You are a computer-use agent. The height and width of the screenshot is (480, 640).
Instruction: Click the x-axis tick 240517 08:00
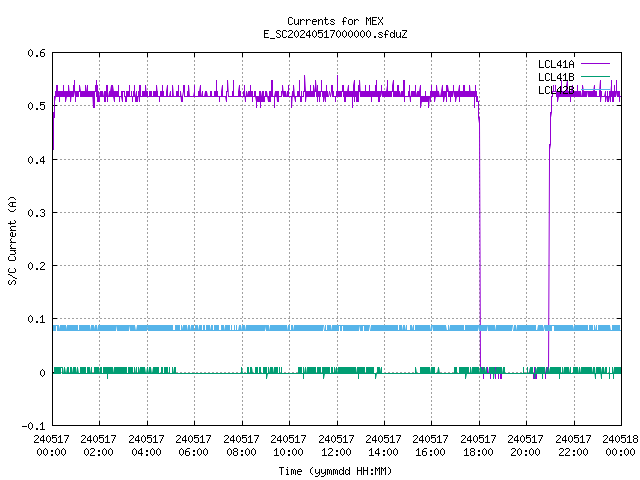pyautogui.click(x=241, y=445)
